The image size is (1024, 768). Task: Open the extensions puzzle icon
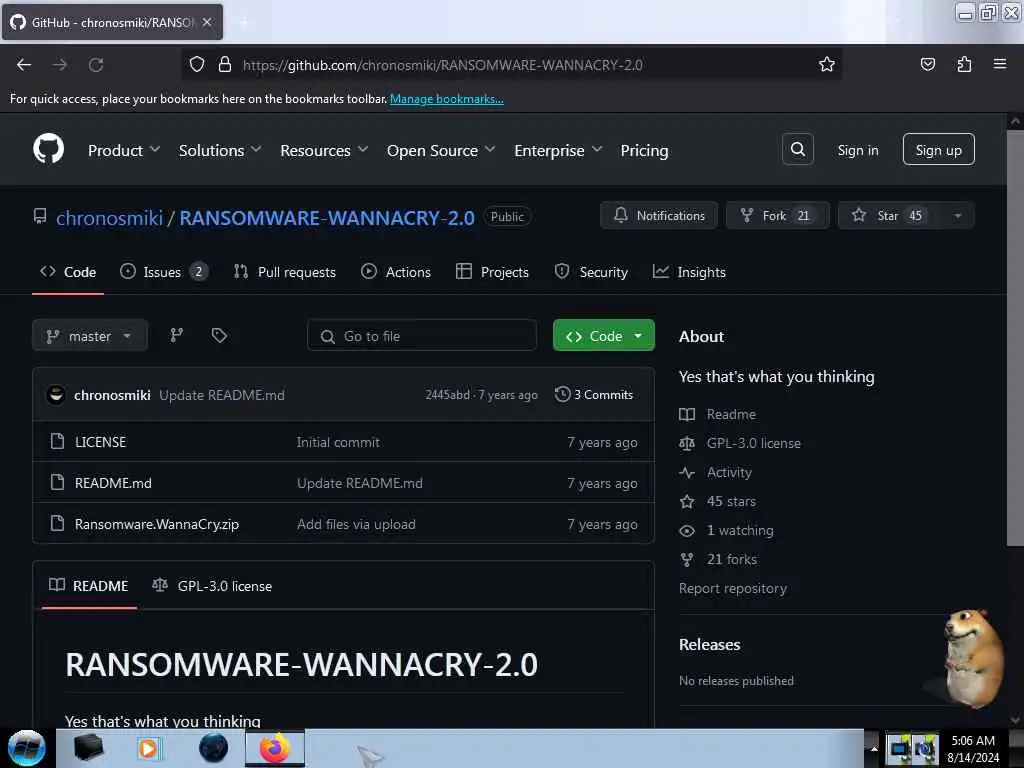tap(964, 64)
